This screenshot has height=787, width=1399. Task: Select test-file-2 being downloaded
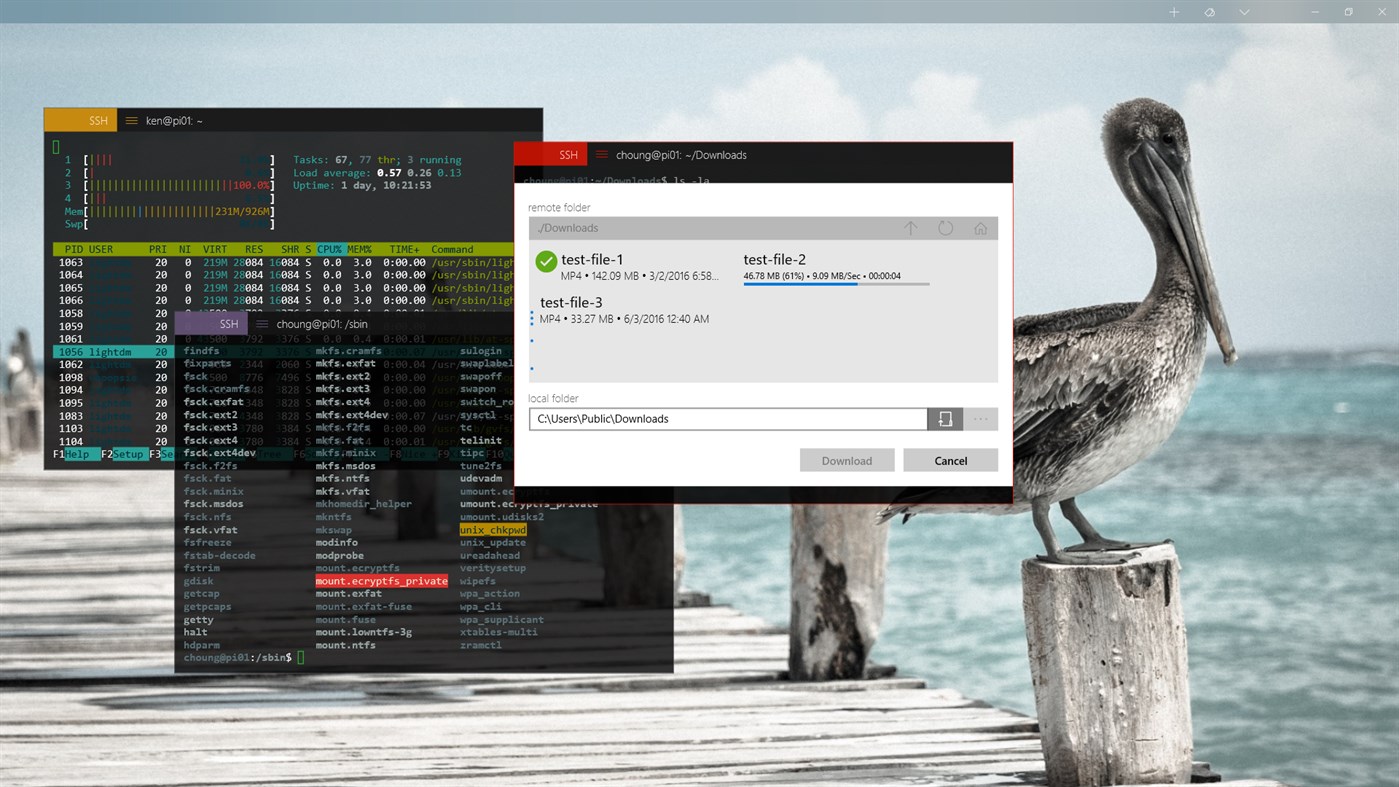[836, 267]
